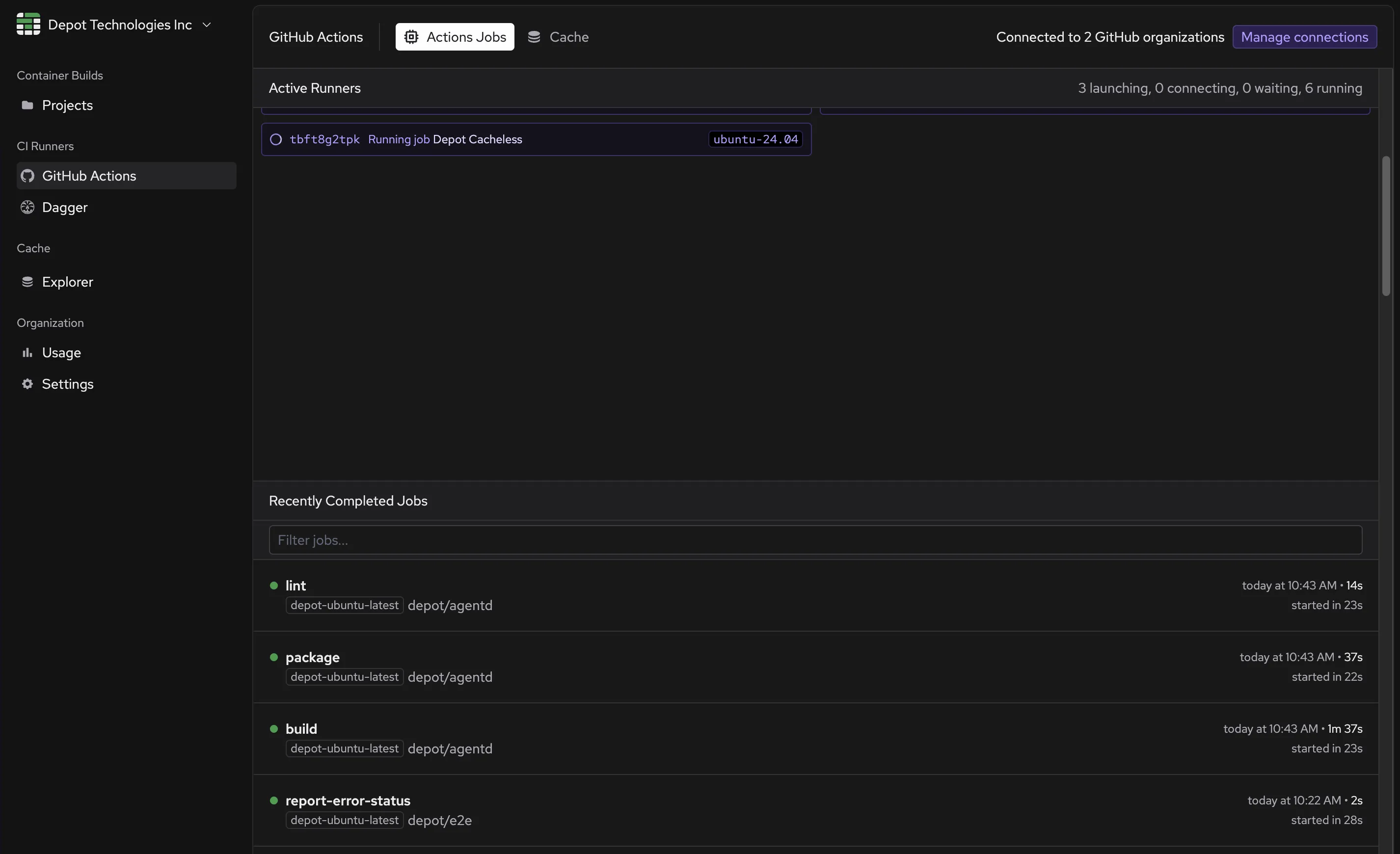The height and width of the screenshot is (854, 1400).
Task: Click the green status dot for lint
Action: click(x=274, y=585)
